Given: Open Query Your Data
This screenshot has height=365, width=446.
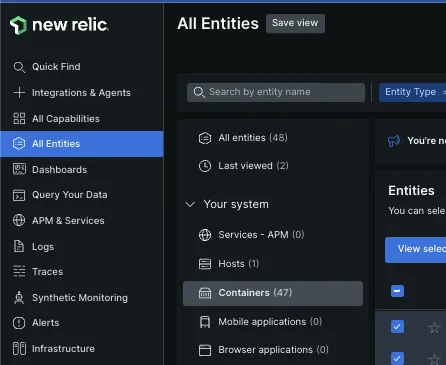Looking at the screenshot, I should tap(82, 195).
